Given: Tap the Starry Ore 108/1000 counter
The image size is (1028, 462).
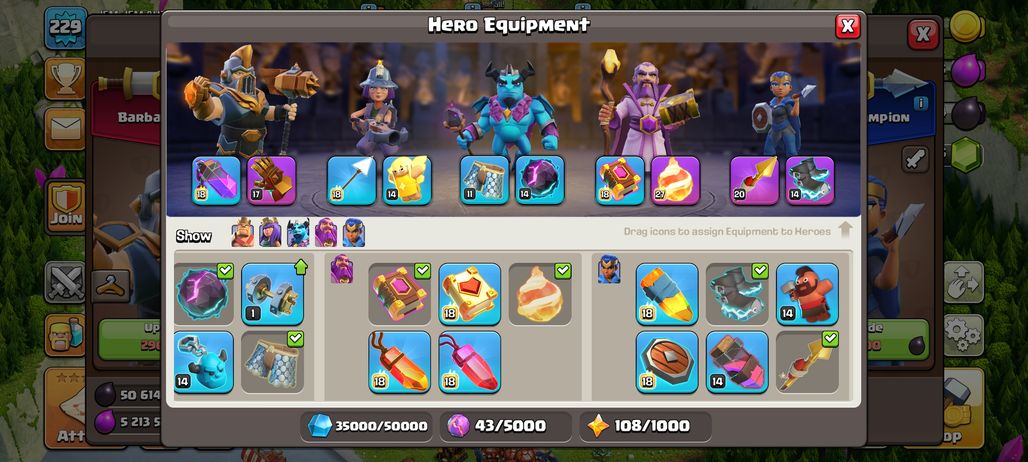Looking at the screenshot, I should pyautogui.click(x=646, y=426).
